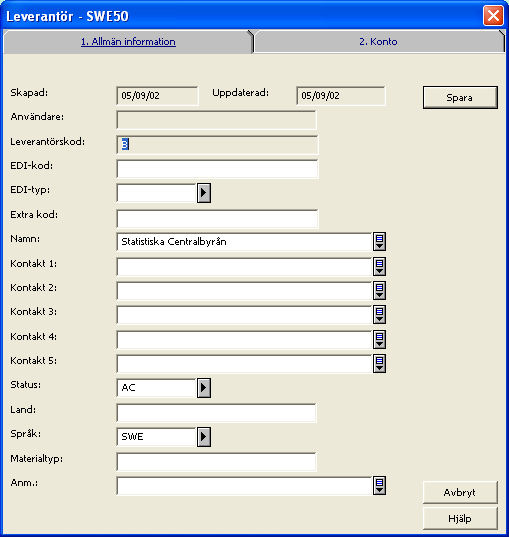Open the list icon beside Kontakt 4
This screenshot has height=537, width=509.
pyautogui.click(x=379, y=339)
